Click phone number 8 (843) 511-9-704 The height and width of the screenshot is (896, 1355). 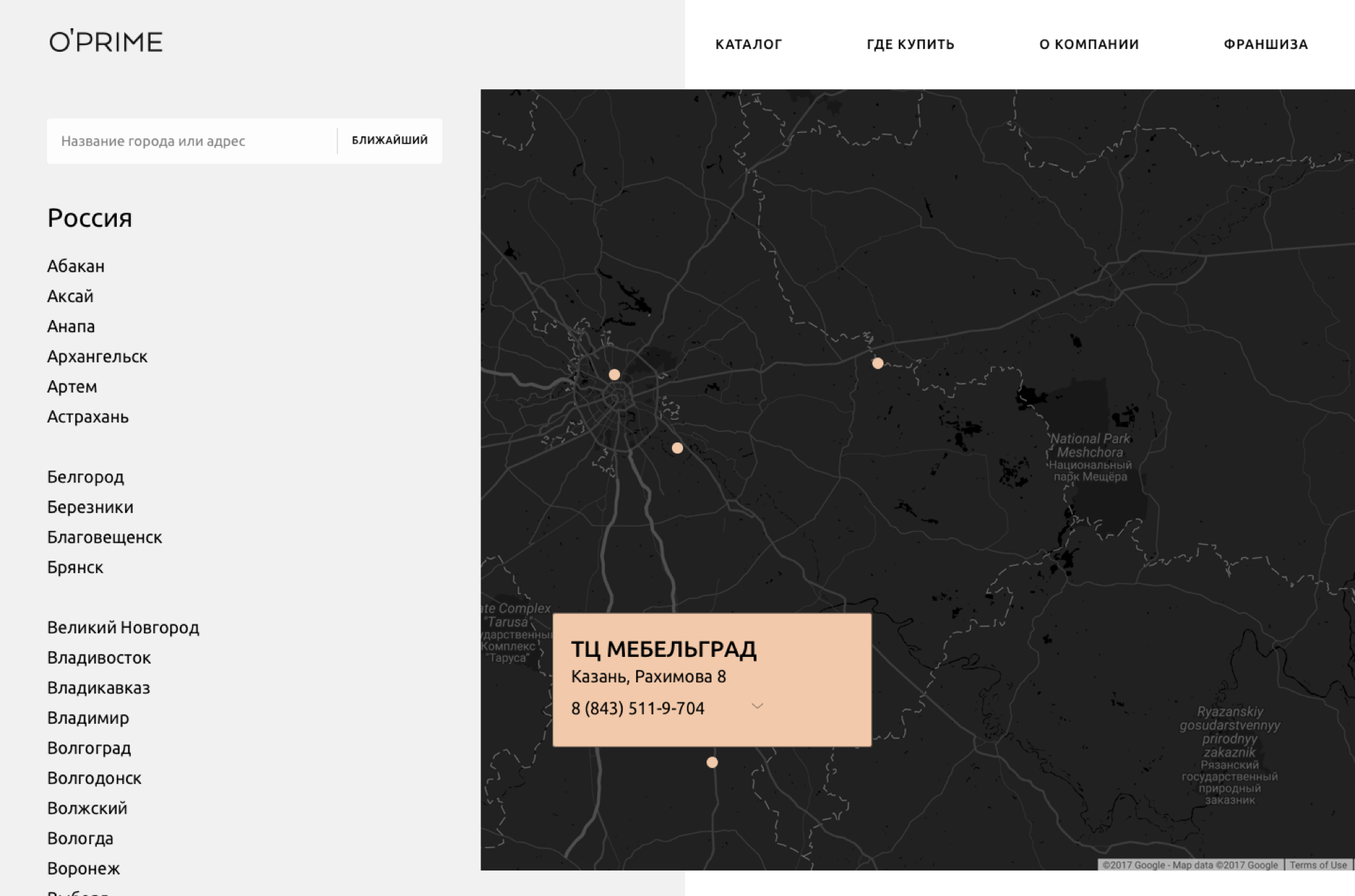(x=637, y=709)
